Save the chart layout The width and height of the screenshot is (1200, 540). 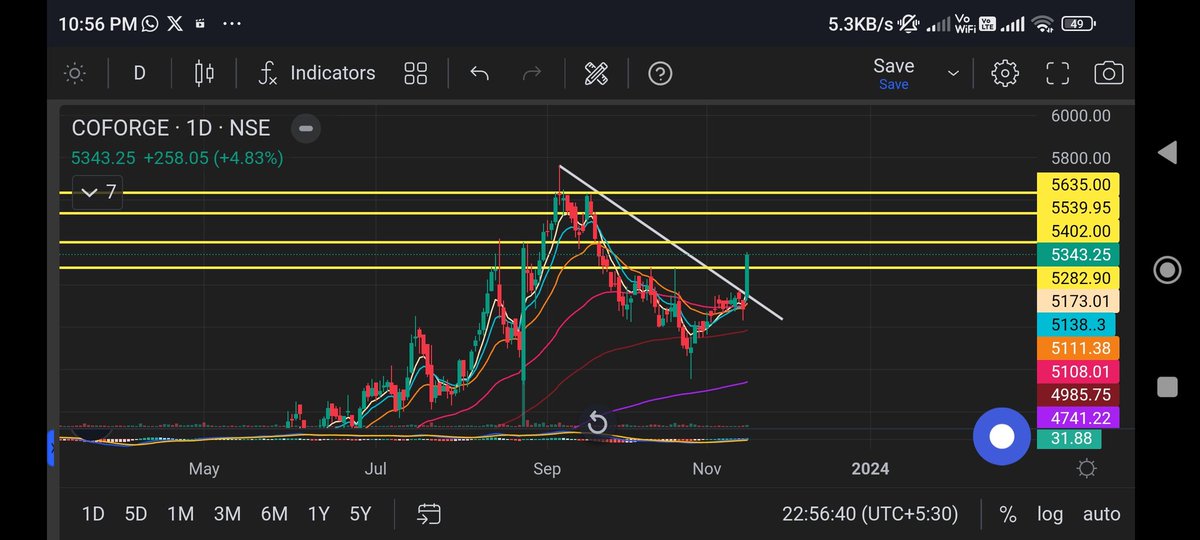point(894,73)
